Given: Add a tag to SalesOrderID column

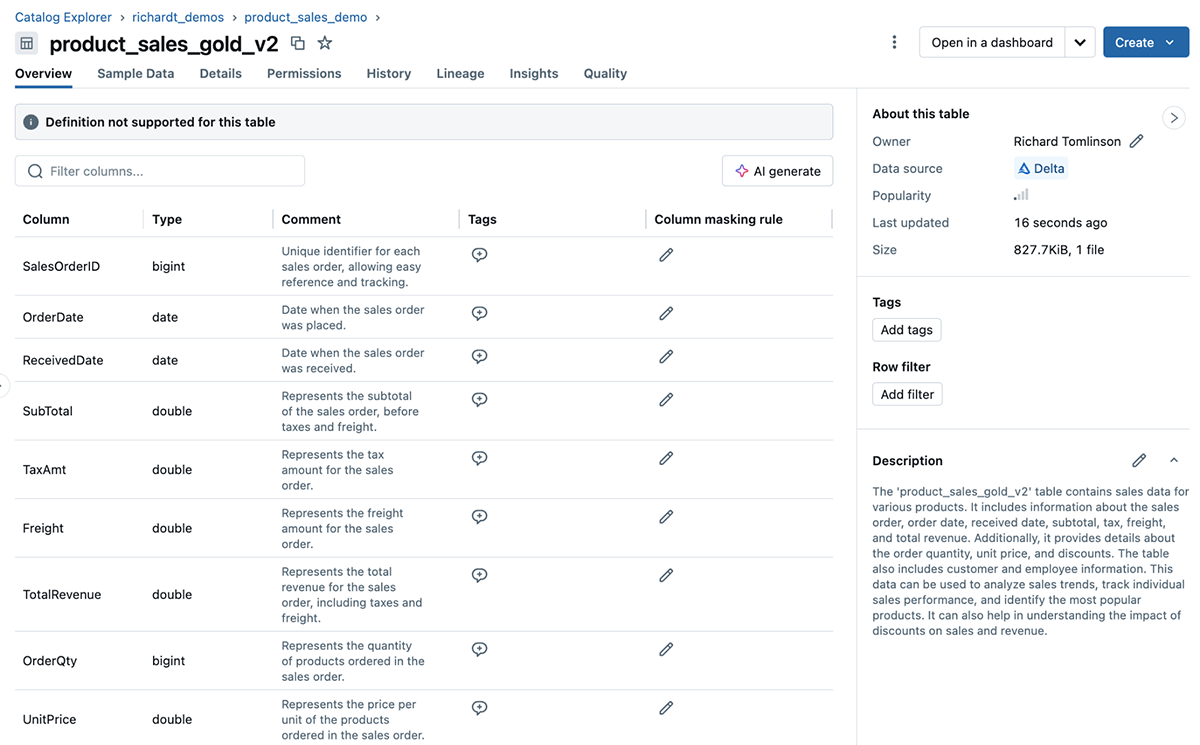Looking at the screenshot, I should point(479,255).
